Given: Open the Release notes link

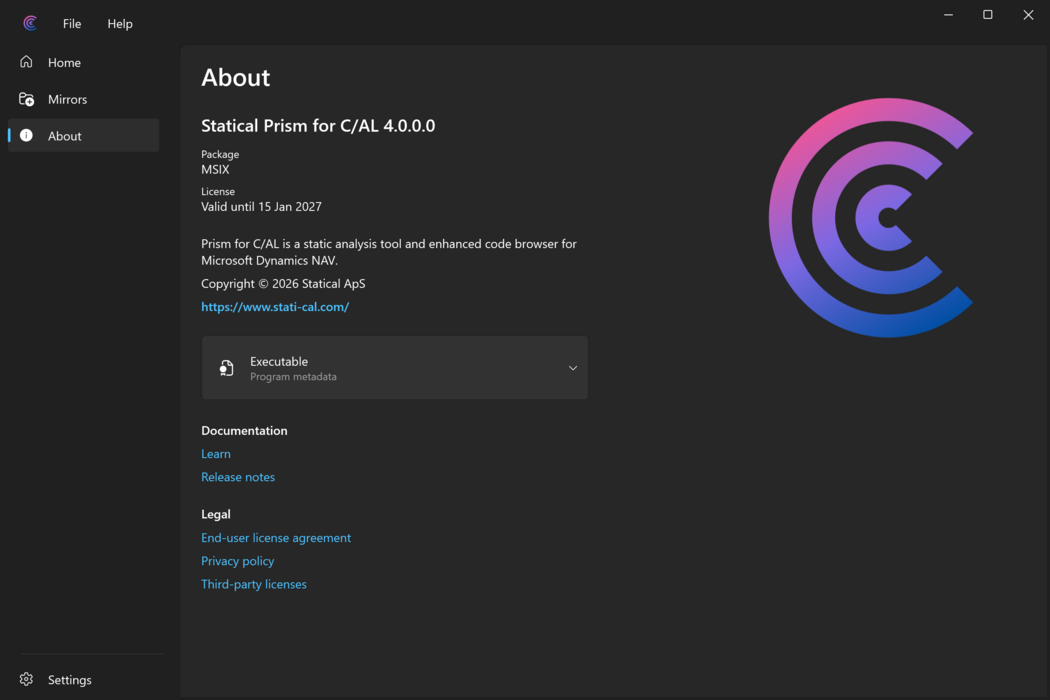Looking at the screenshot, I should coord(238,477).
